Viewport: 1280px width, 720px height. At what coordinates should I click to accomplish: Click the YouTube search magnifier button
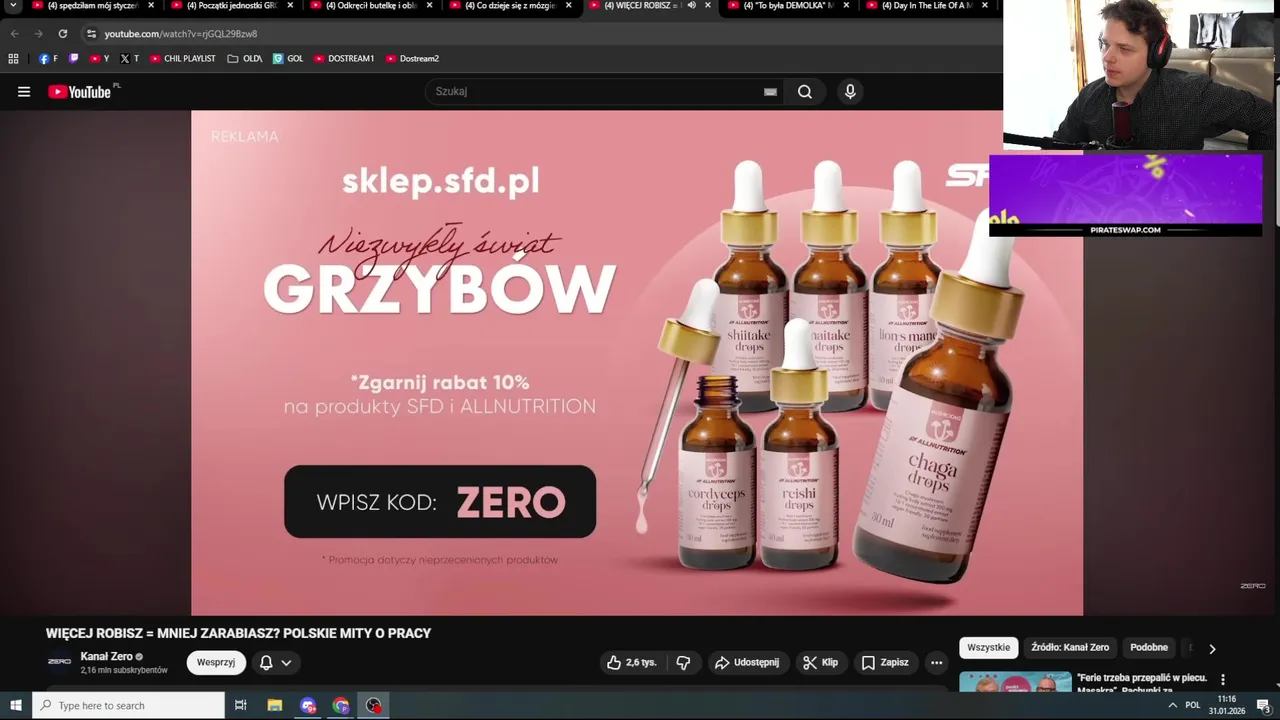click(x=805, y=92)
